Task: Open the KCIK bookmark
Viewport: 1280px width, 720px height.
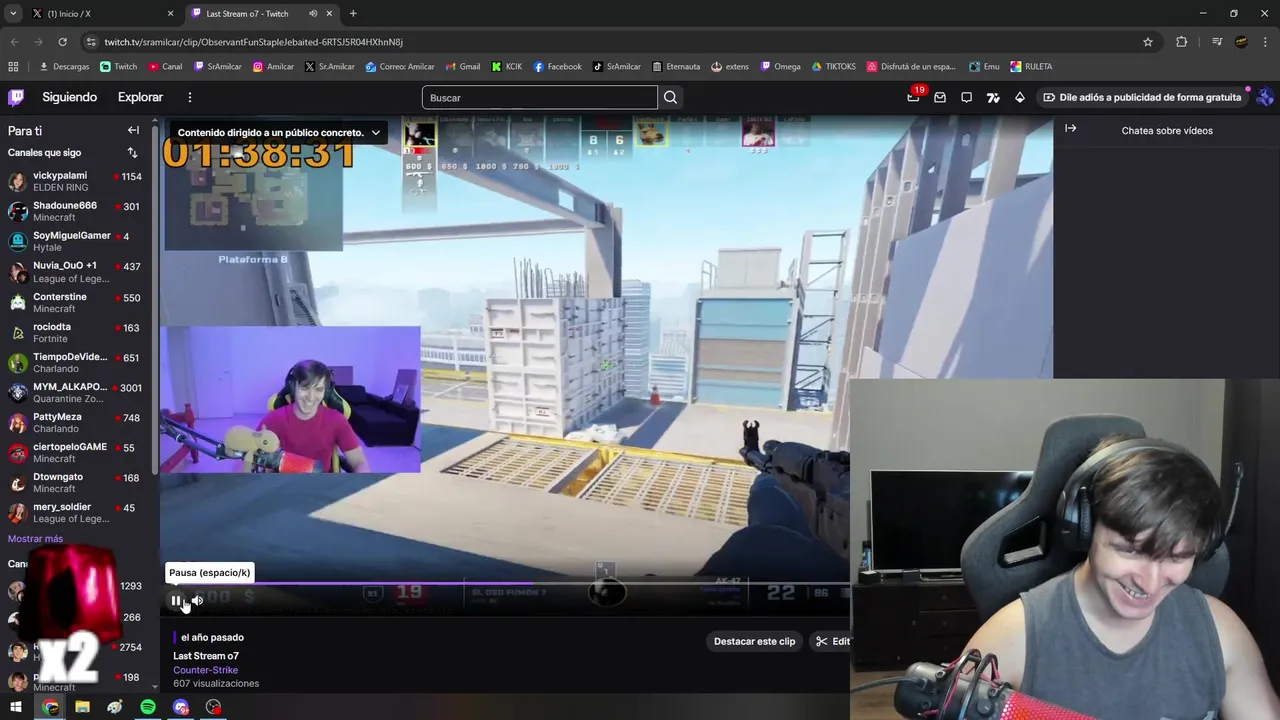Action: (x=506, y=67)
